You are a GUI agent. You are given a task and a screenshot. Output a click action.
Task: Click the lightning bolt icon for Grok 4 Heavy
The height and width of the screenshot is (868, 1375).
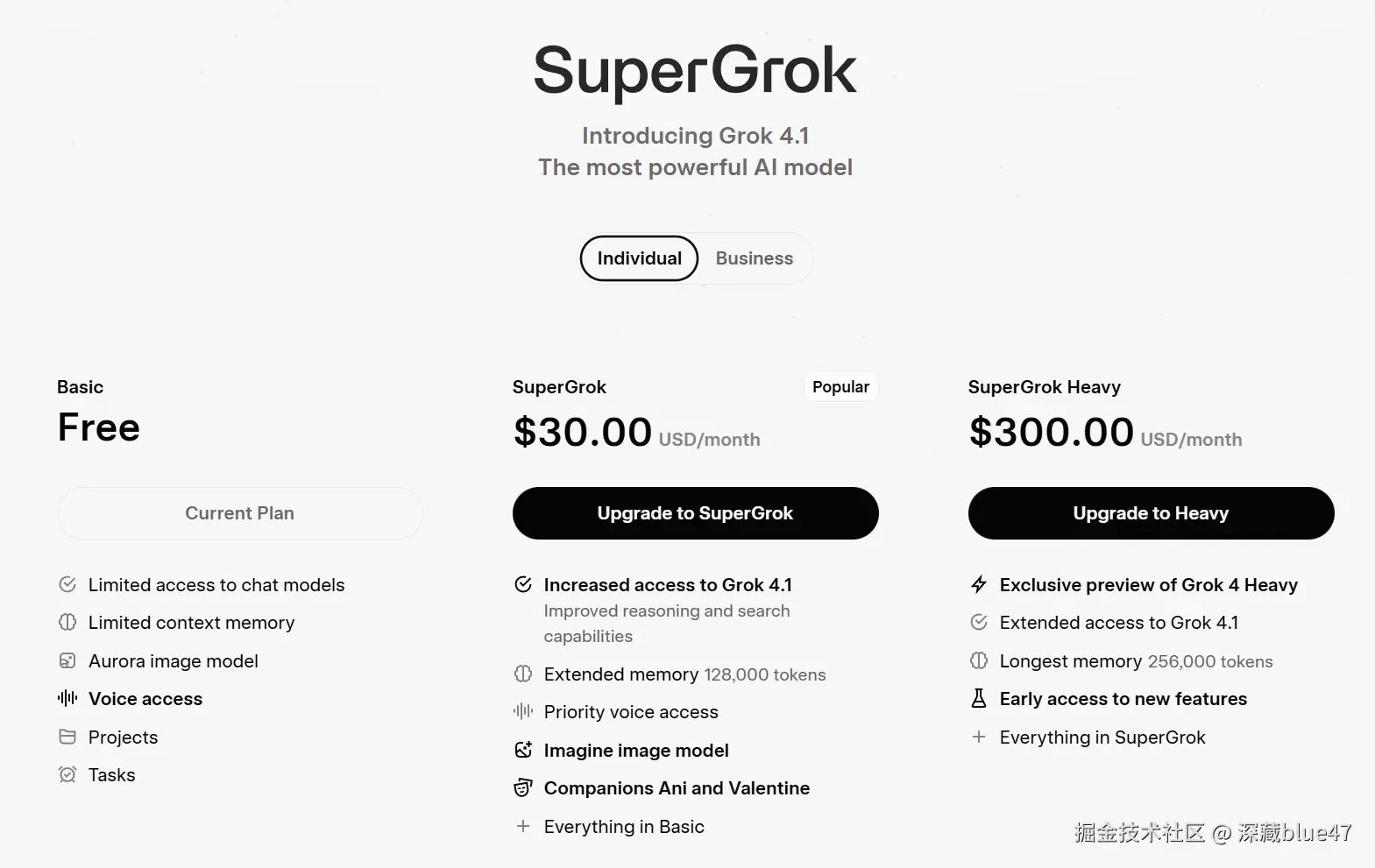[x=979, y=584]
